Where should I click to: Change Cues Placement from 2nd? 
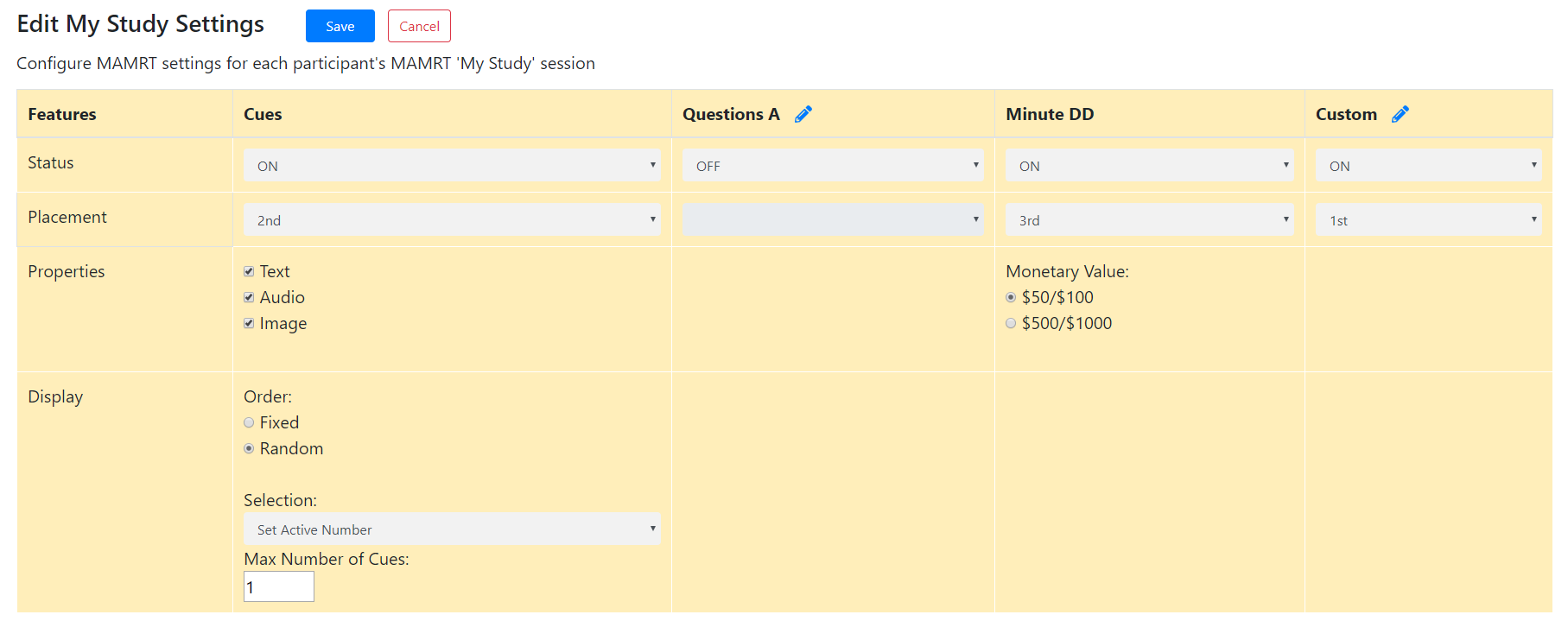click(x=452, y=219)
